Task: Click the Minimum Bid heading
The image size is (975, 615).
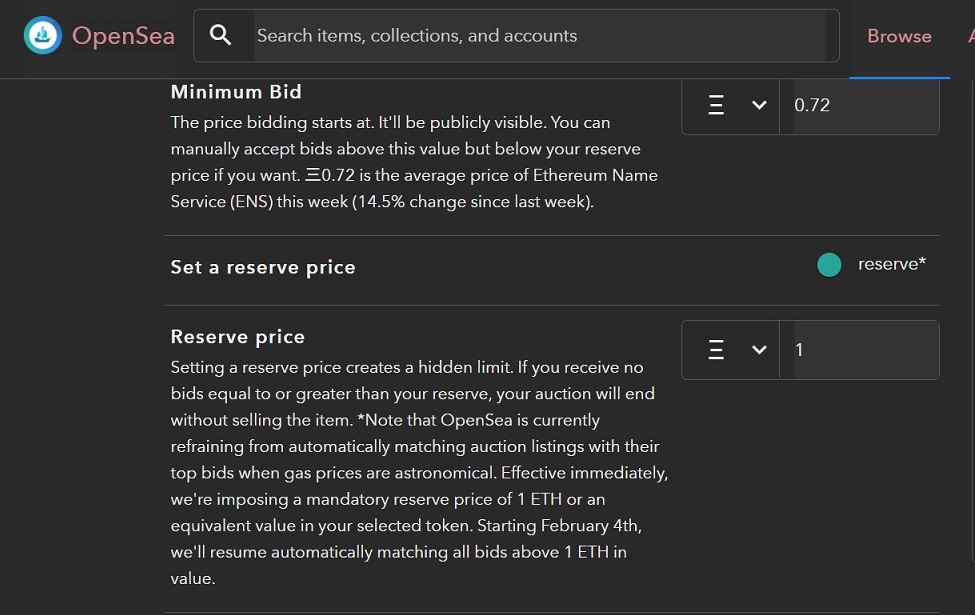Action: (x=236, y=92)
